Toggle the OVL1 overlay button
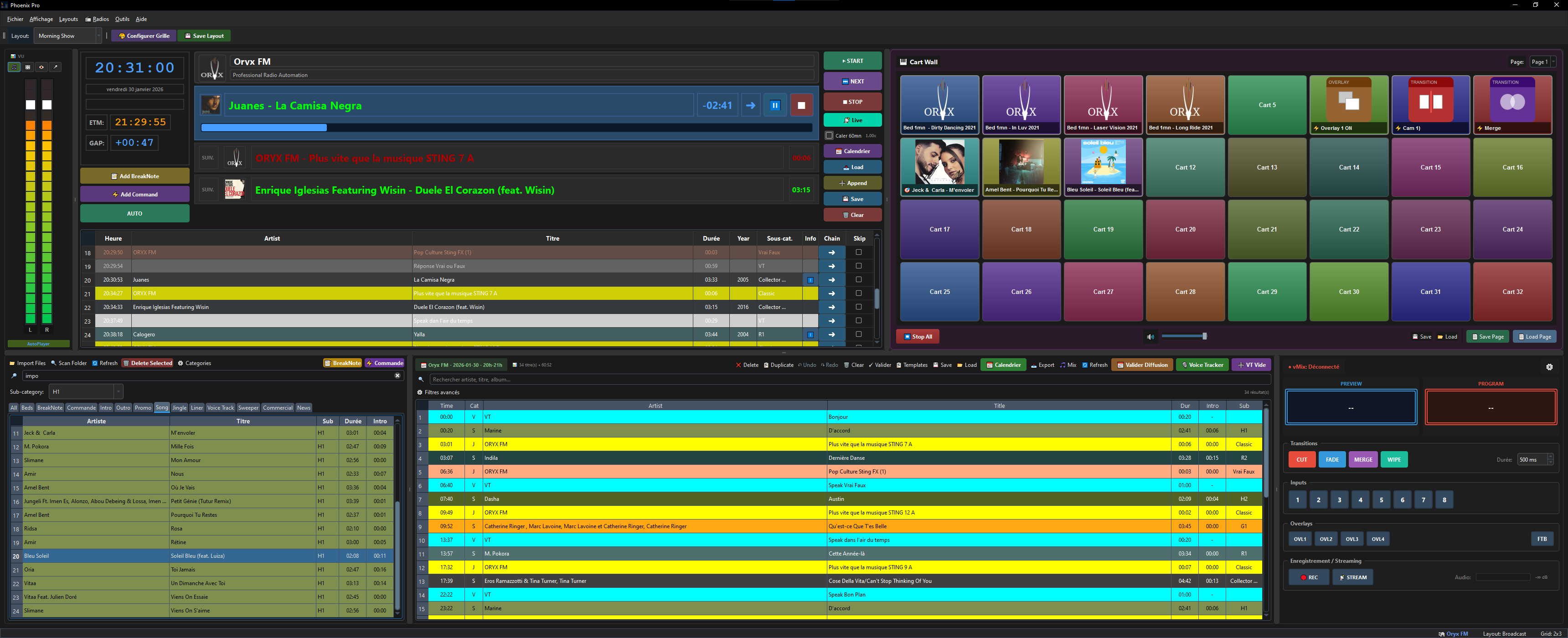The width and height of the screenshot is (1568, 638). pyautogui.click(x=1300, y=539)
